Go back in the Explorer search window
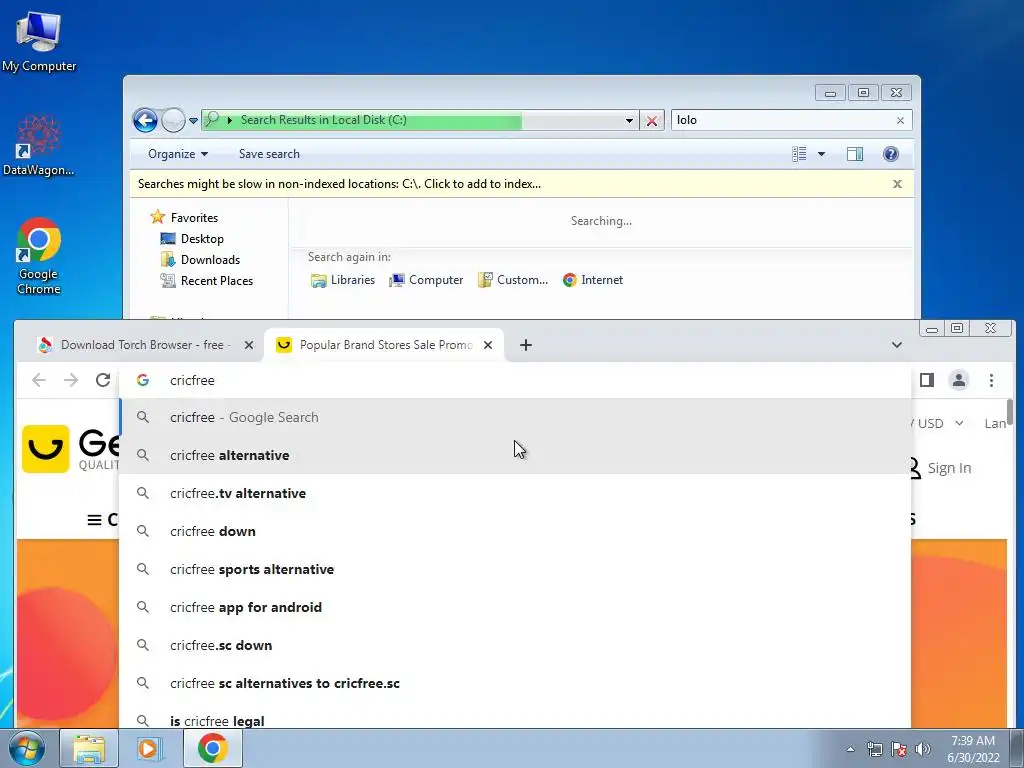 [x=145, y=120]
